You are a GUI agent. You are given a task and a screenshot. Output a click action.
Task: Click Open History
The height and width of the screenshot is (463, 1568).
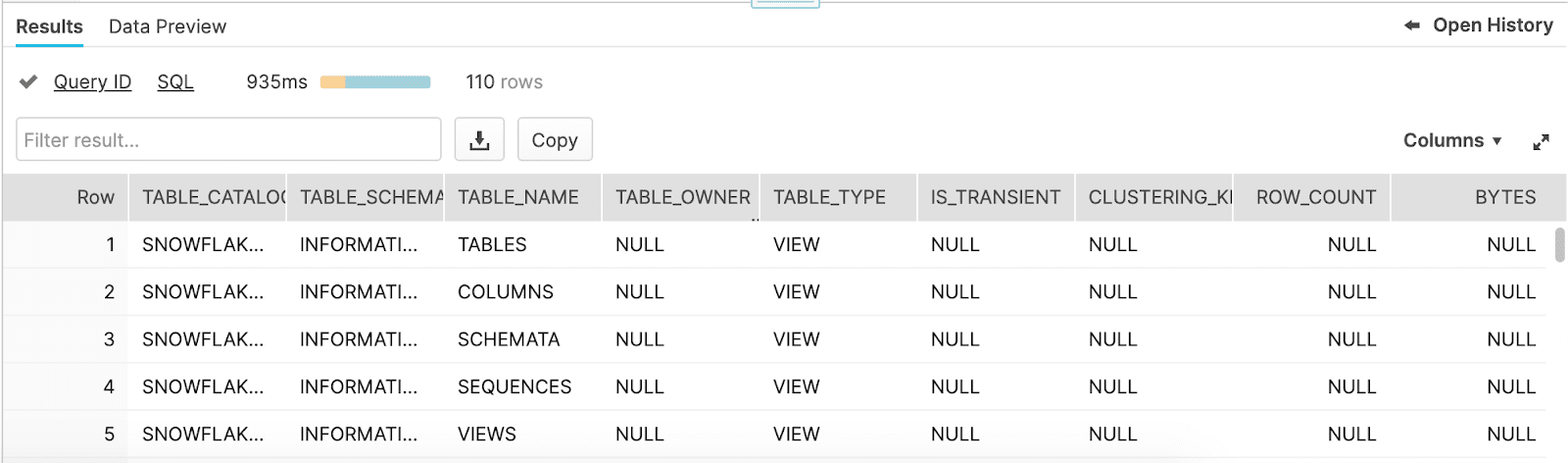pos(1493,26)
